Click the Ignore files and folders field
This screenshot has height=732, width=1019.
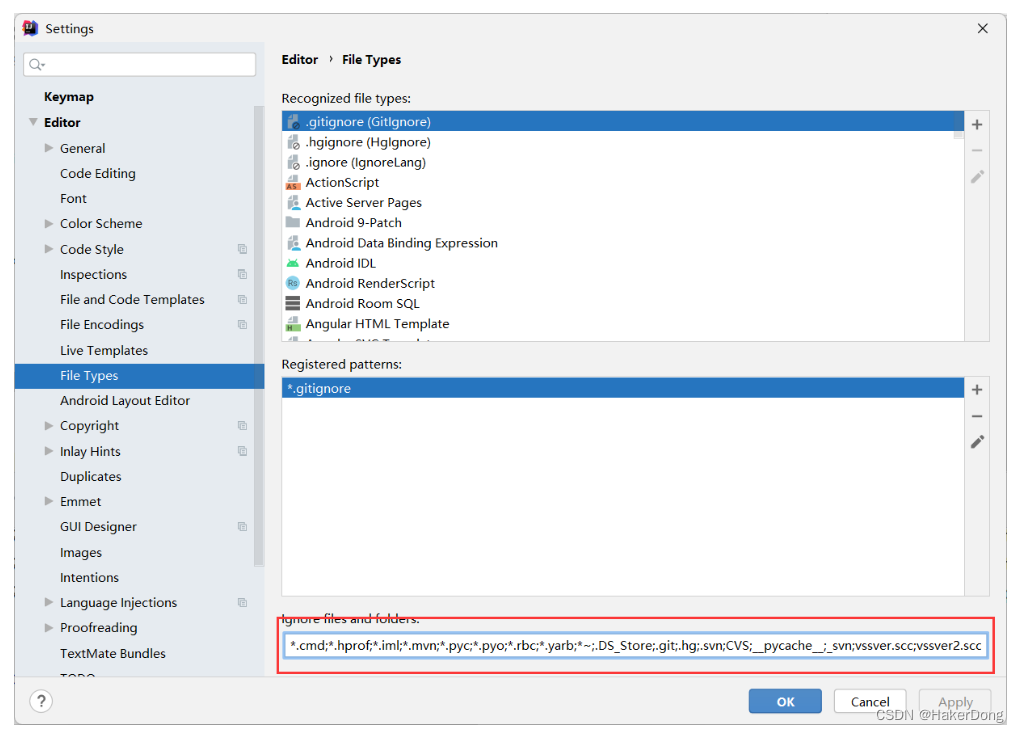[x=636, y=646]
